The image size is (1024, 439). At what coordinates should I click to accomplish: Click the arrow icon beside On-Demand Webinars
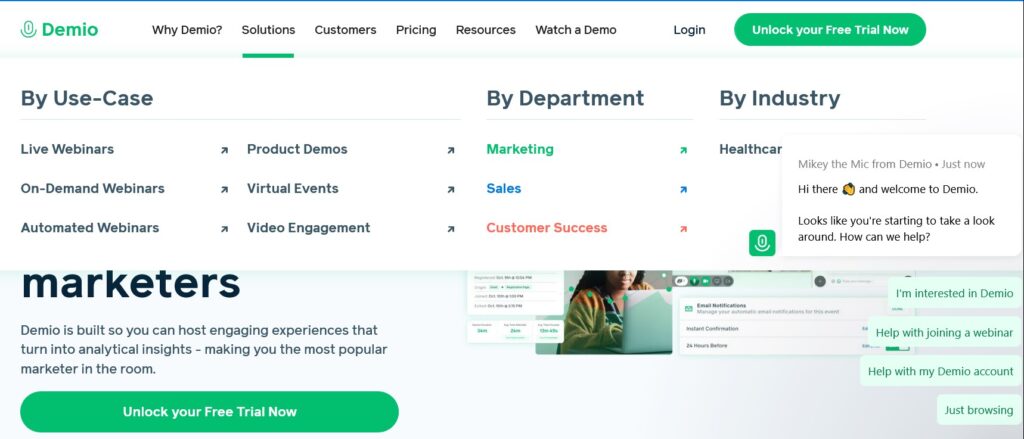click(x=224, y=189)
